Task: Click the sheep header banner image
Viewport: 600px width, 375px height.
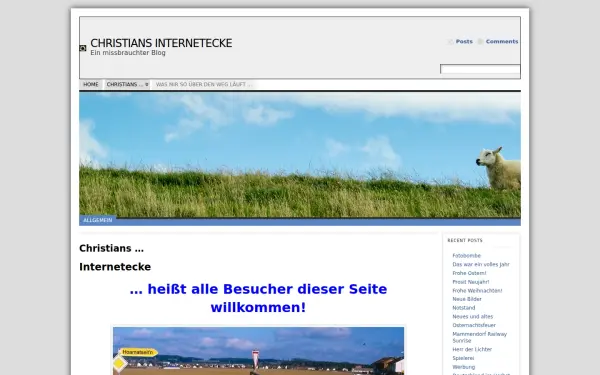Action: pyautogui.click(x=300, y=155)
